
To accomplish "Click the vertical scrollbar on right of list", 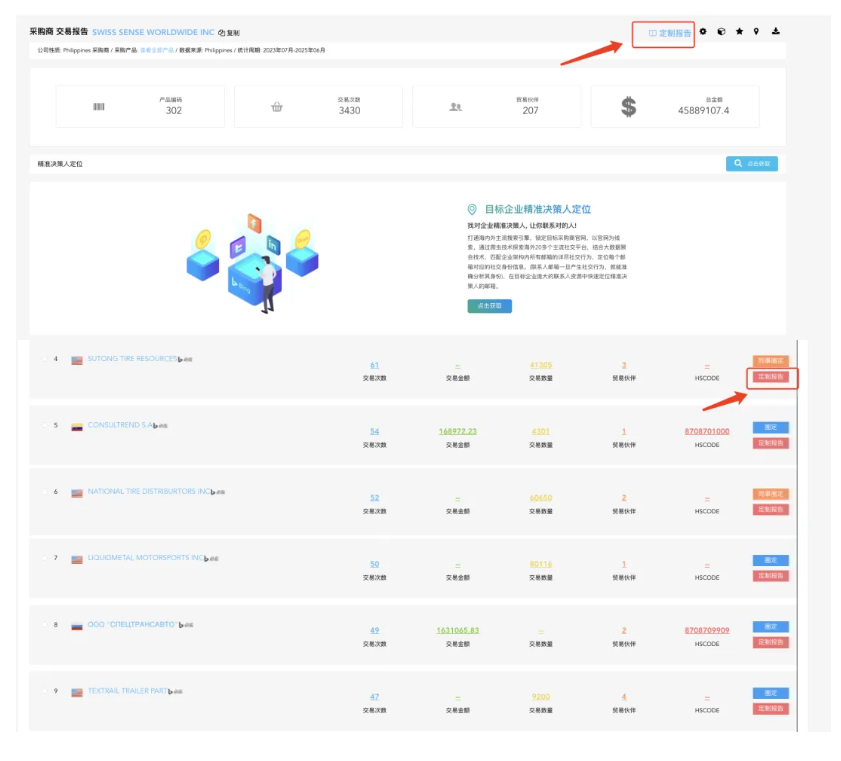I will tap(797, 540).
